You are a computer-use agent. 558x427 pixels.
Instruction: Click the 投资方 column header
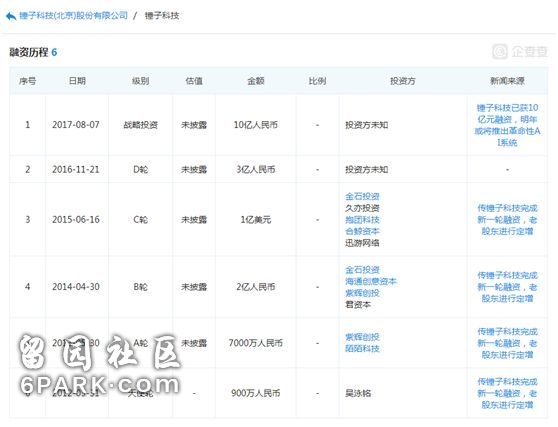click(x=403, y=81)
